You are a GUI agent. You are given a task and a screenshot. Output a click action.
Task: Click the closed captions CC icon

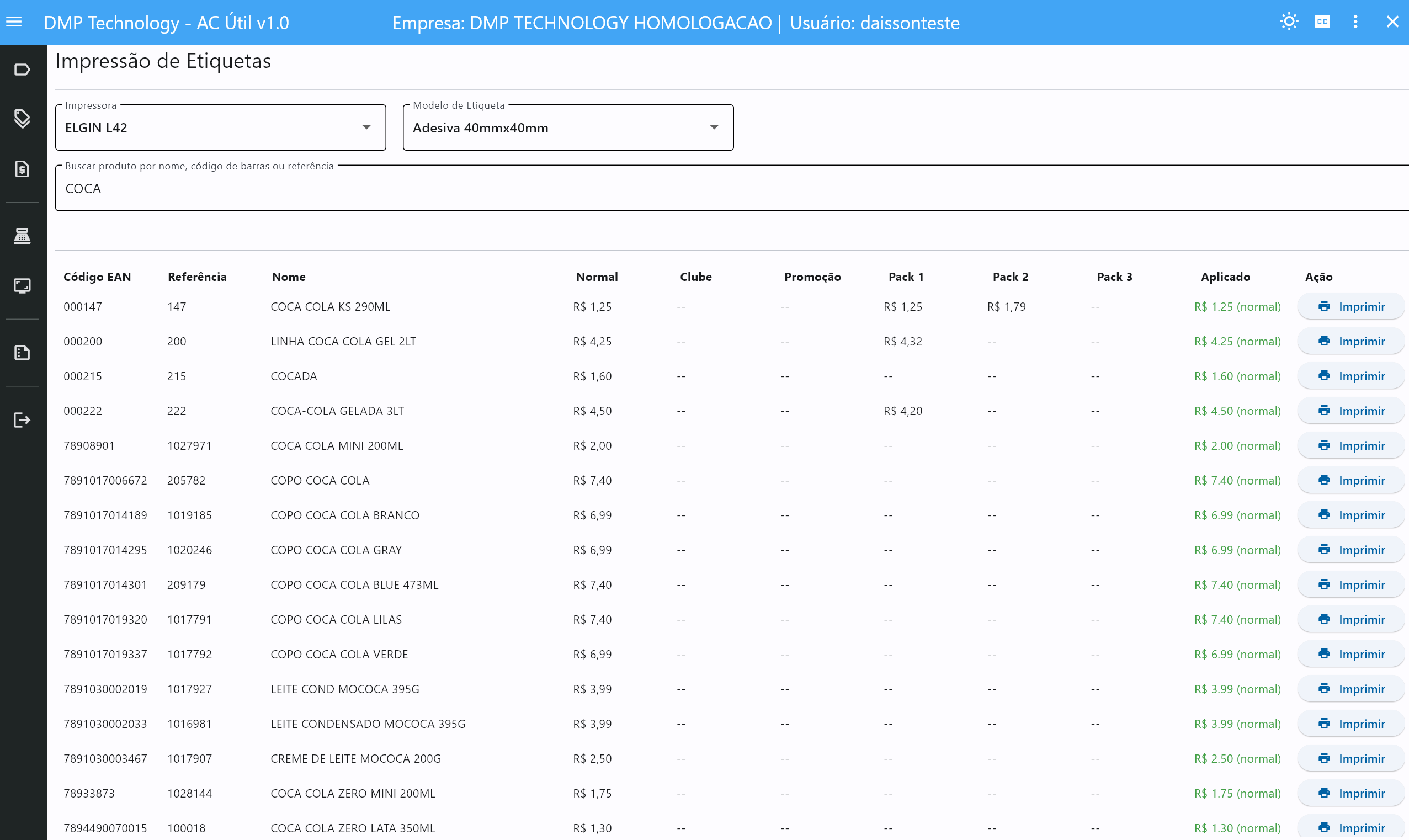click(x=1322, y=22)
